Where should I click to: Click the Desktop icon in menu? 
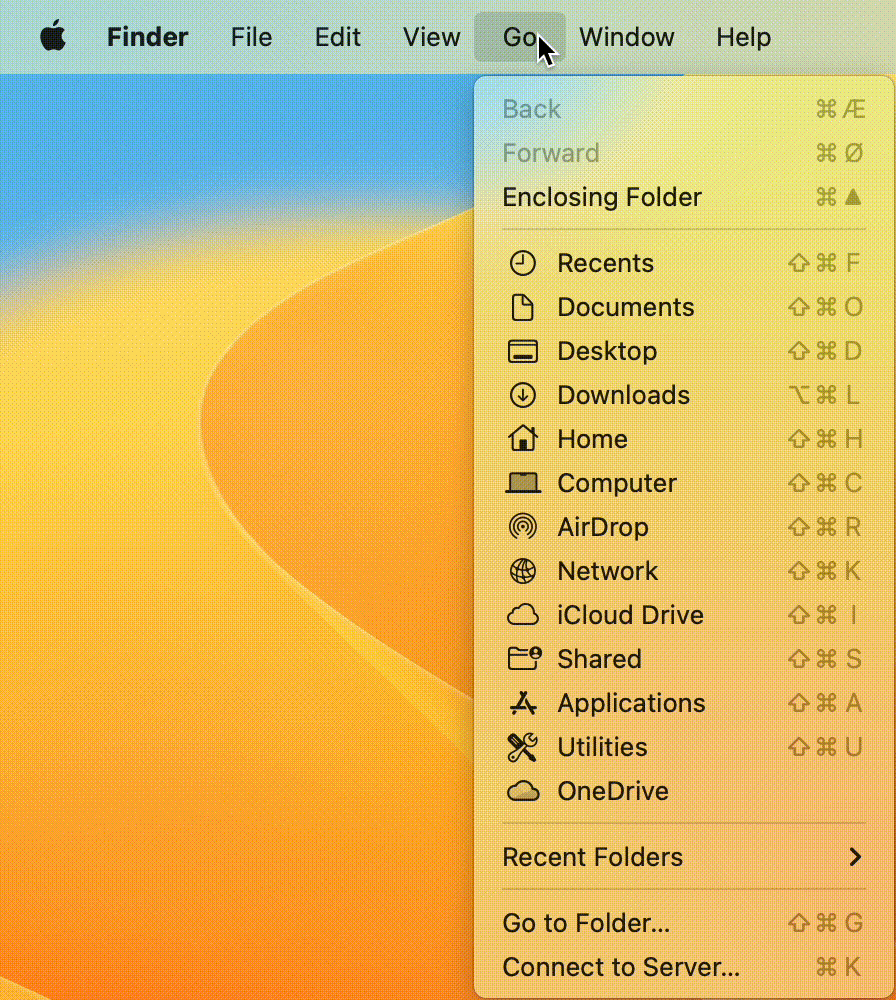point(522,351)
